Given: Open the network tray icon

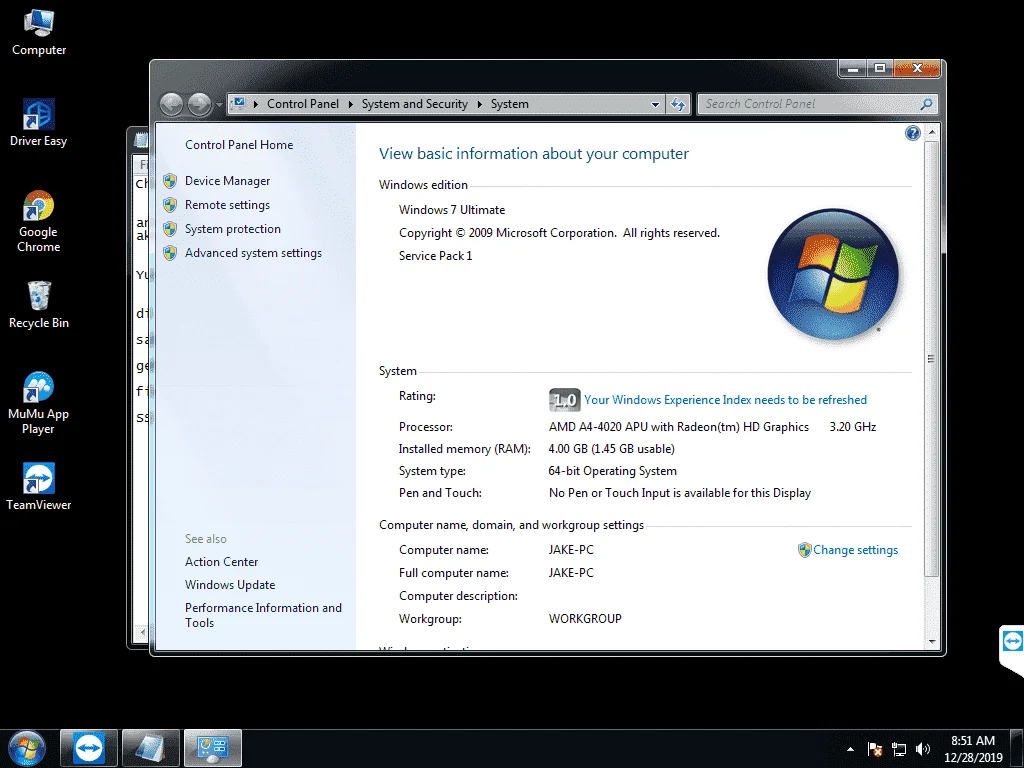Looking at the screenshot, I should pyautogui.click(x=899, y=749).
